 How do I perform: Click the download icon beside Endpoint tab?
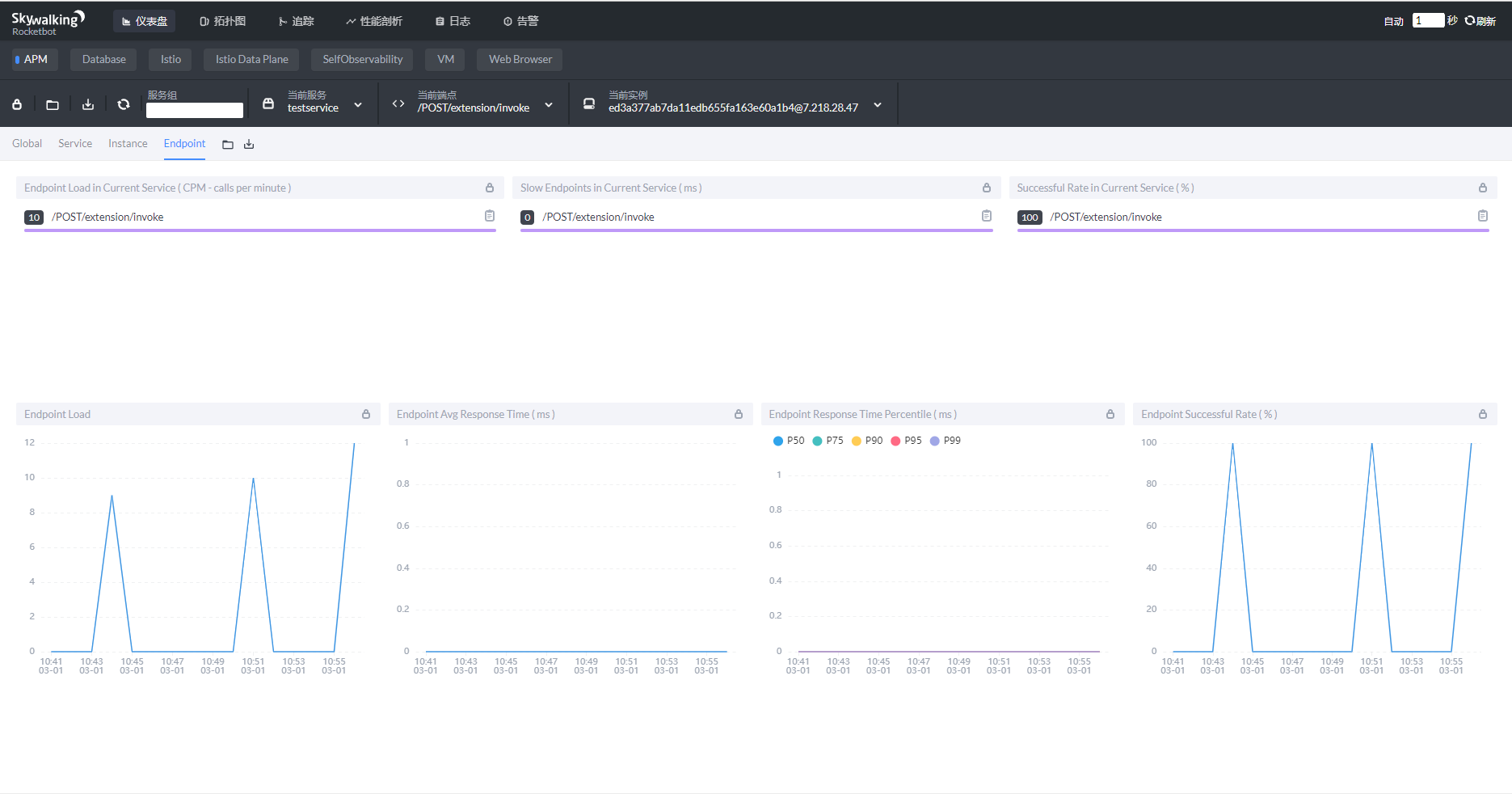[249, 145]
